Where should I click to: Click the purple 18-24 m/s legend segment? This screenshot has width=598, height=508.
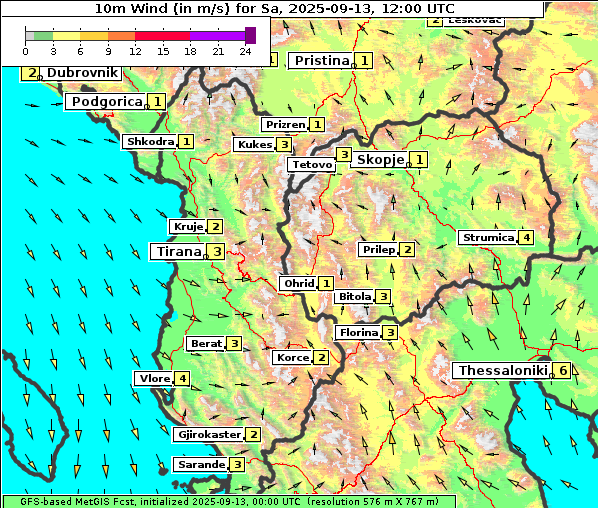tap(217, 36)
